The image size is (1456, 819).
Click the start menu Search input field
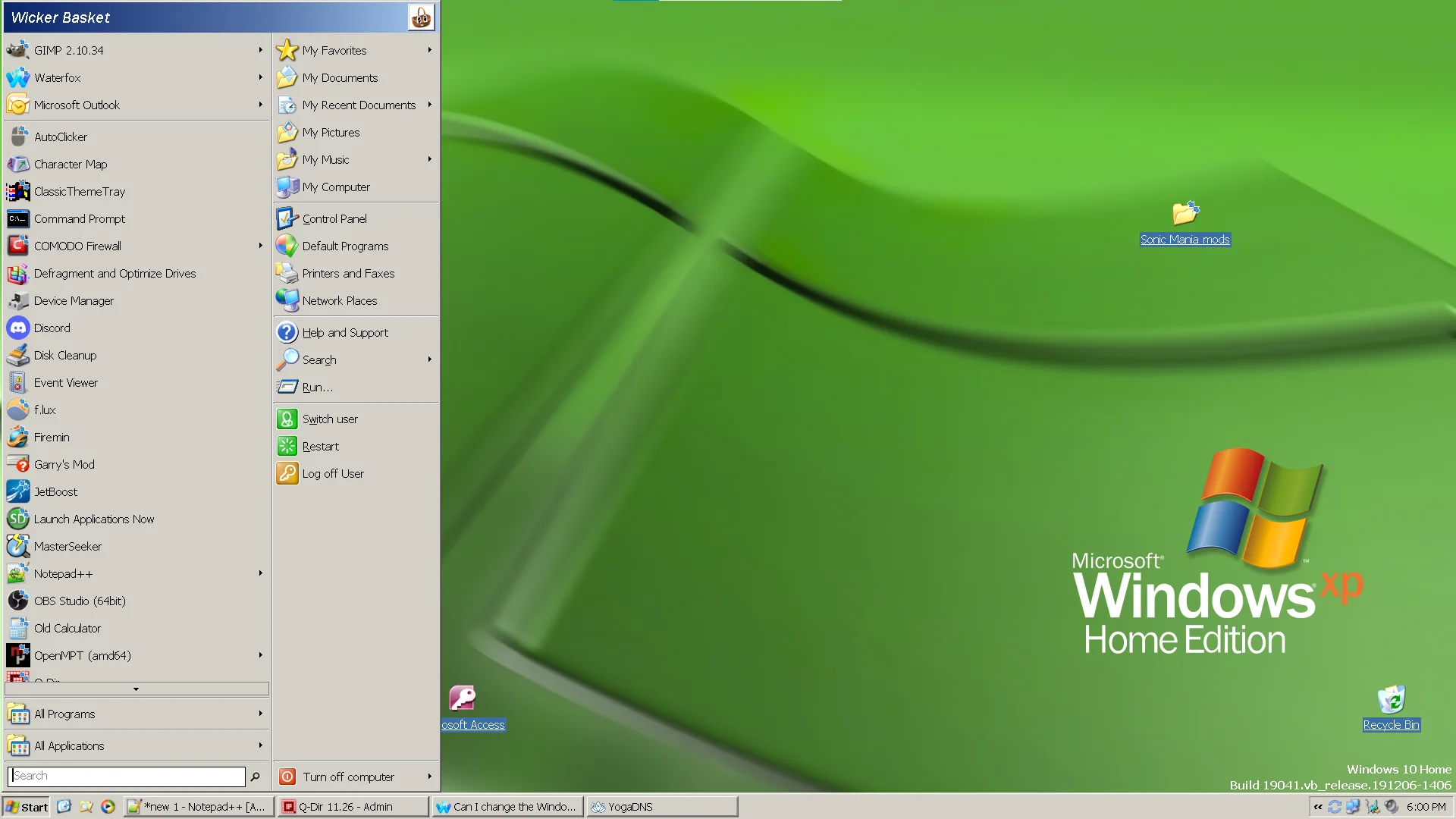pos(126,777)
